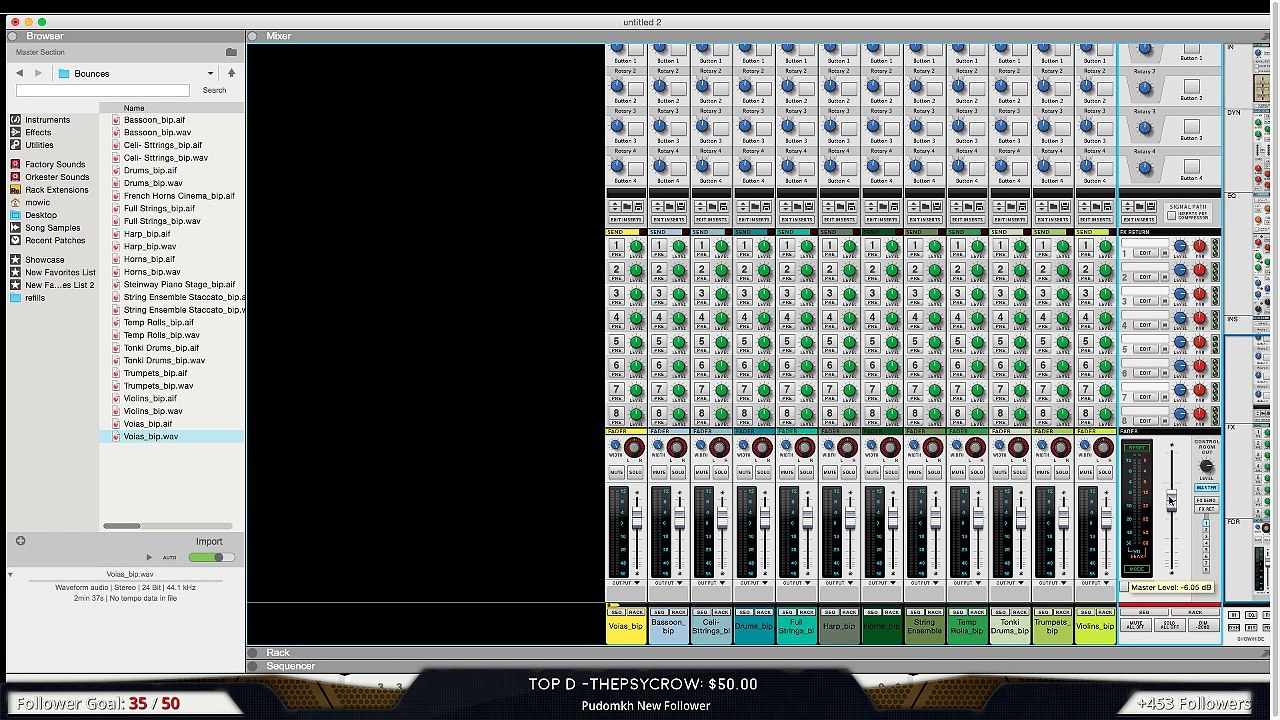Click the browser back navigation arrow
Image resolution: width=1280 pixels, height=720 pixels.
tap(19, 73)
